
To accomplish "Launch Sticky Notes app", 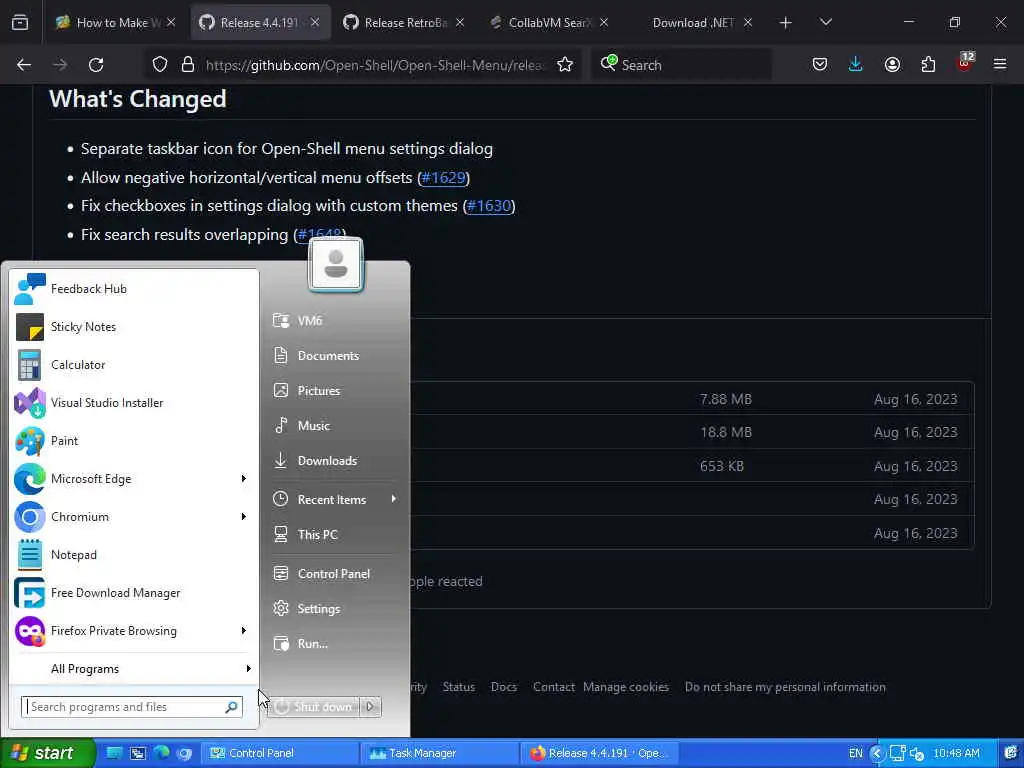I will pyautogui.click(x=134, y=327).
